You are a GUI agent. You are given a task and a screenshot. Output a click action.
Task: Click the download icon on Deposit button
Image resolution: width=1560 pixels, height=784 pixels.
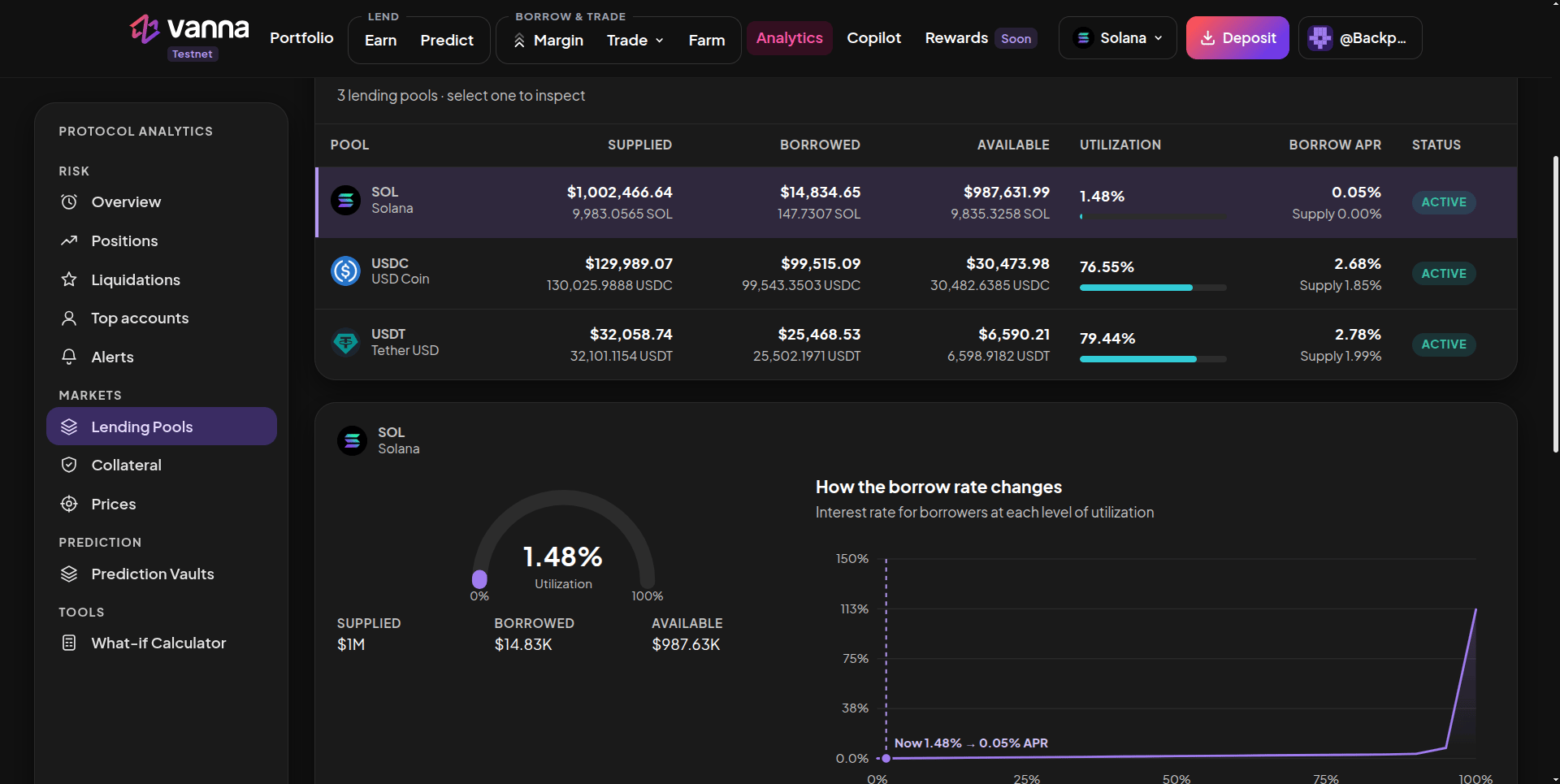[1208, 38]
